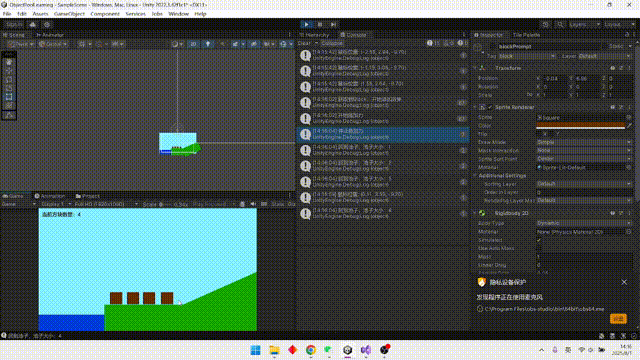This screenshot has width=640, height=360.
Task: Collapse the Additional Settings foldout
Action: 476,176
